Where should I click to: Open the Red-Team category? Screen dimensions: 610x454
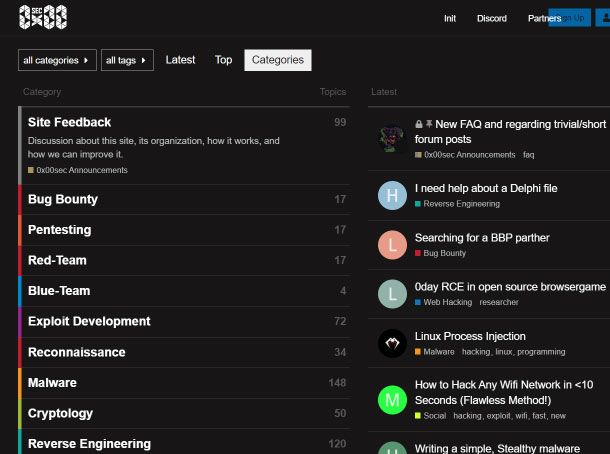click(57, 260)
